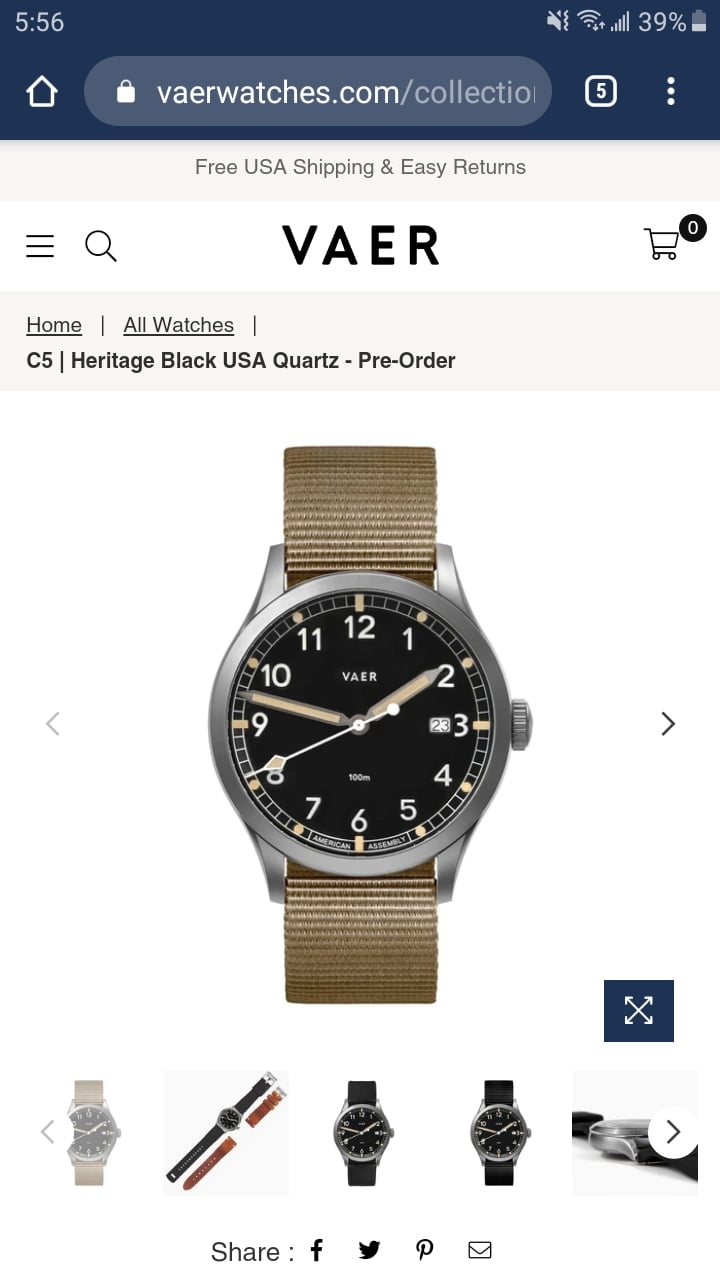Tap the browser home icon
720x1280 pixels.
pyautogui.click(x=42, y=92)
